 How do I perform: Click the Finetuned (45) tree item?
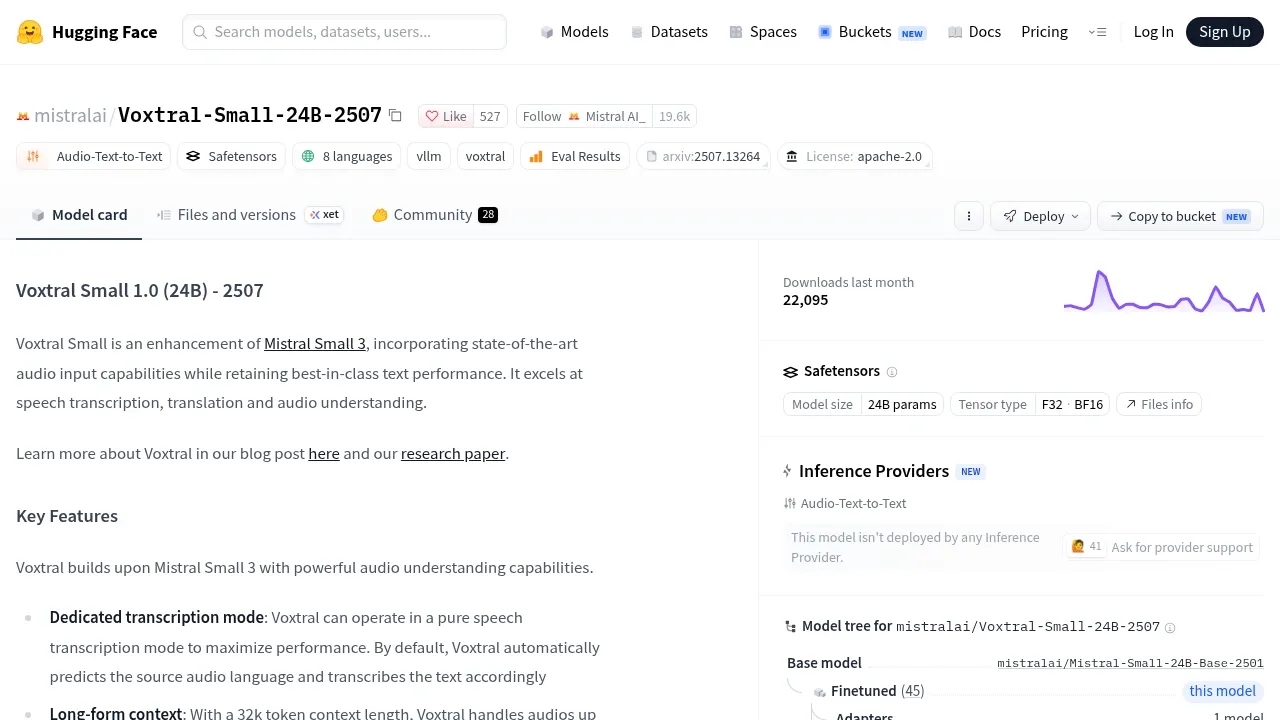click(x=869, y=691)
